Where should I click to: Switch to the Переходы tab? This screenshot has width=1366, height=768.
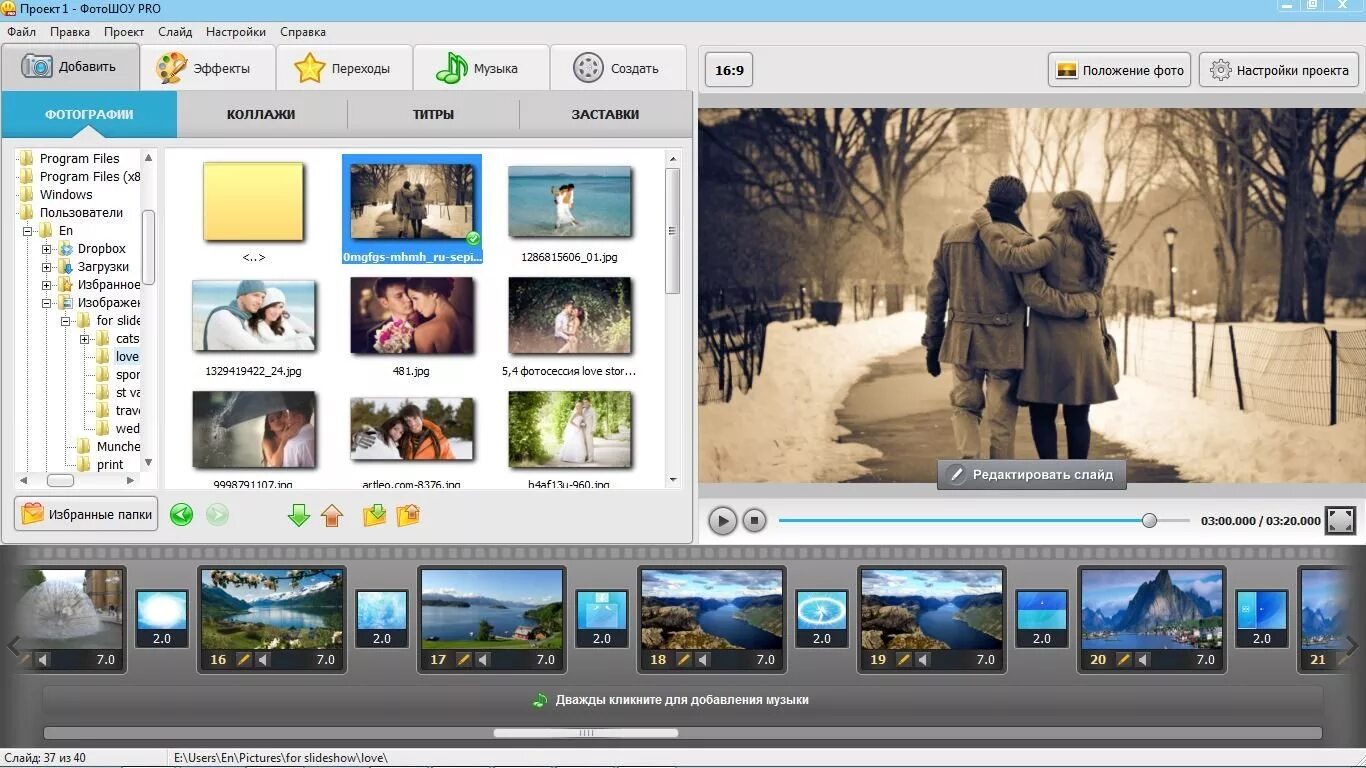pos(344,69)
